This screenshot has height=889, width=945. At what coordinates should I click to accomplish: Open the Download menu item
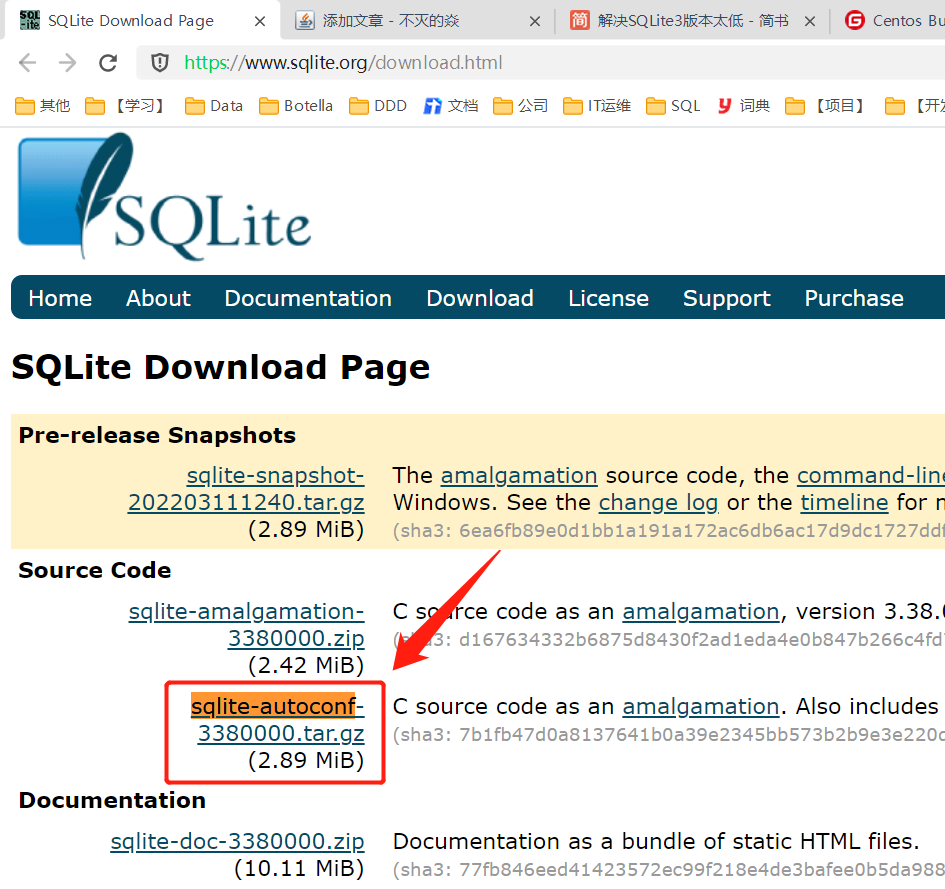480,298
